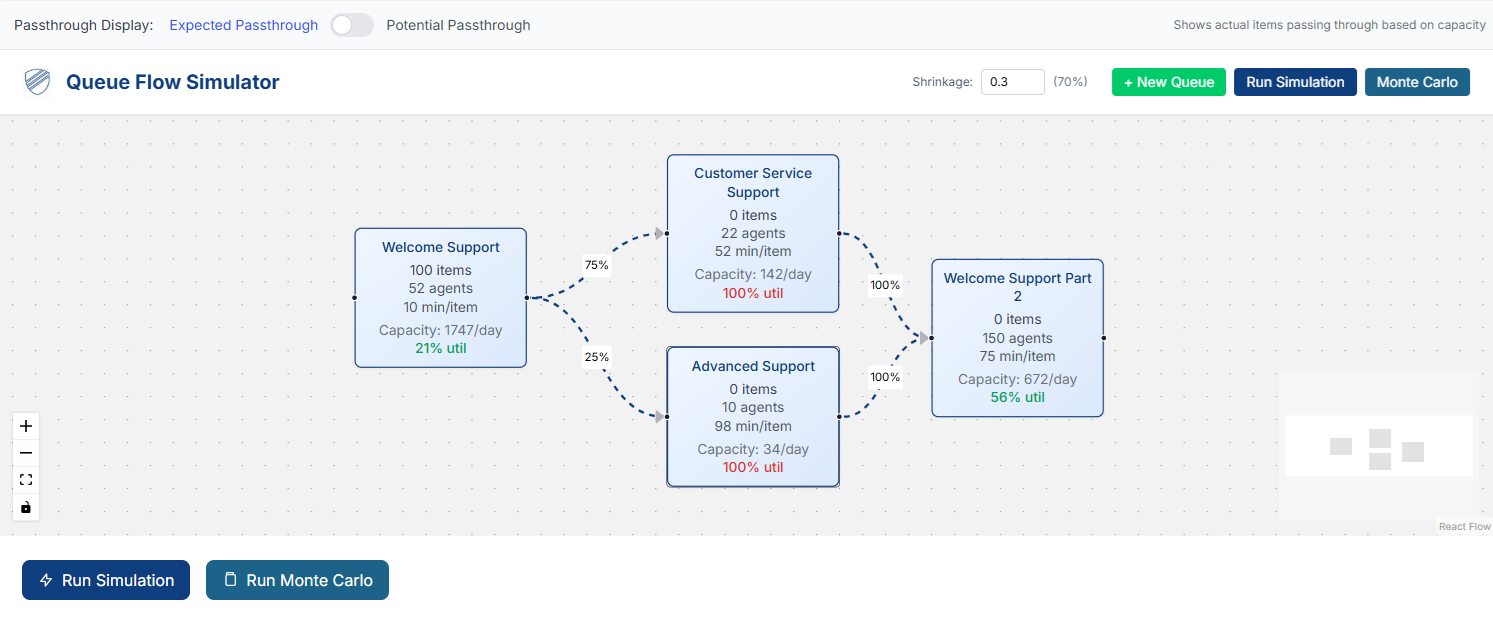This screenshot has width=1493, height=637.
Task: Zoom in using the plus icon on canvas
Action: click(x=25, y=426)
